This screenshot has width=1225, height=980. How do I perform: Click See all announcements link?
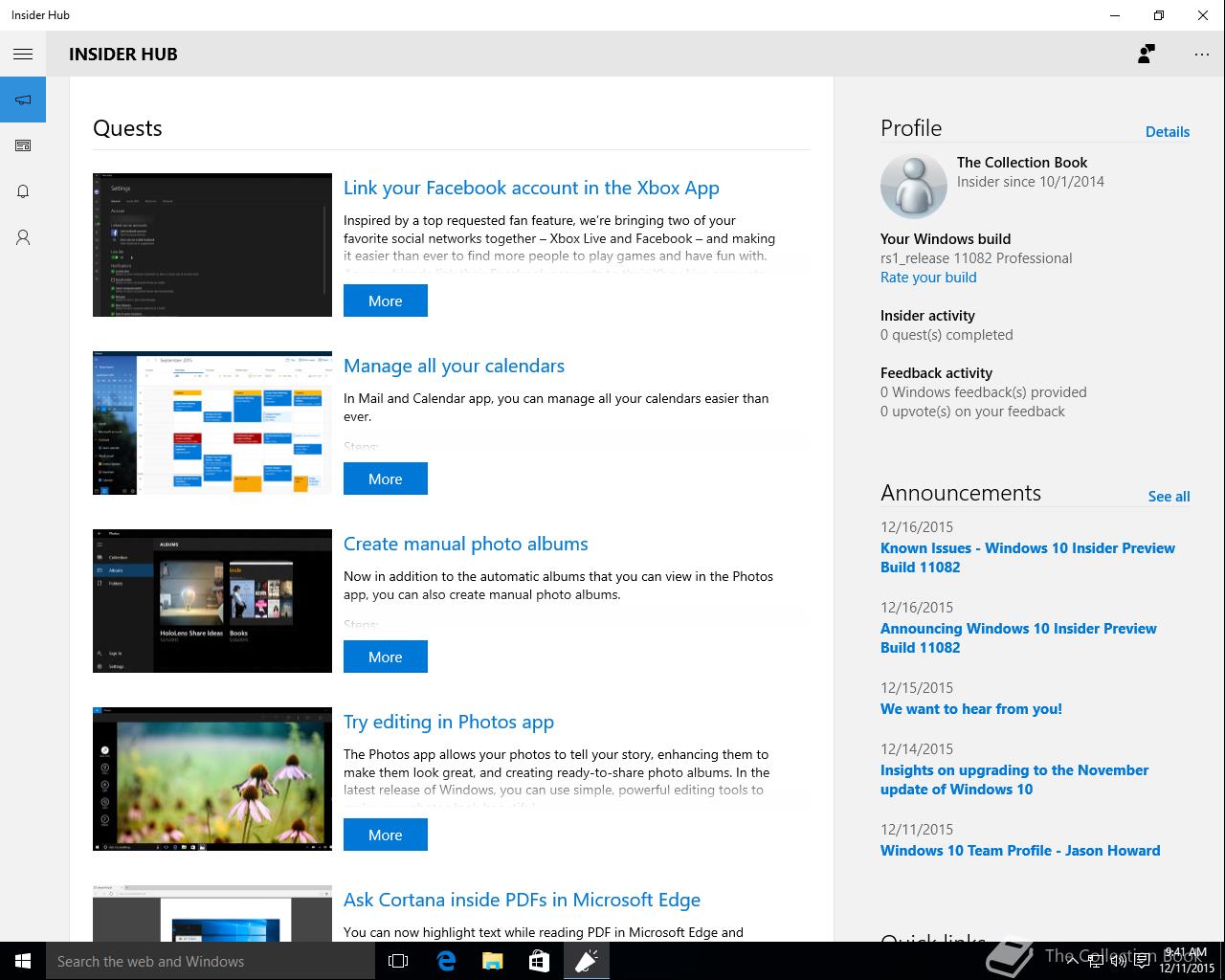(x=1169, y=497)
